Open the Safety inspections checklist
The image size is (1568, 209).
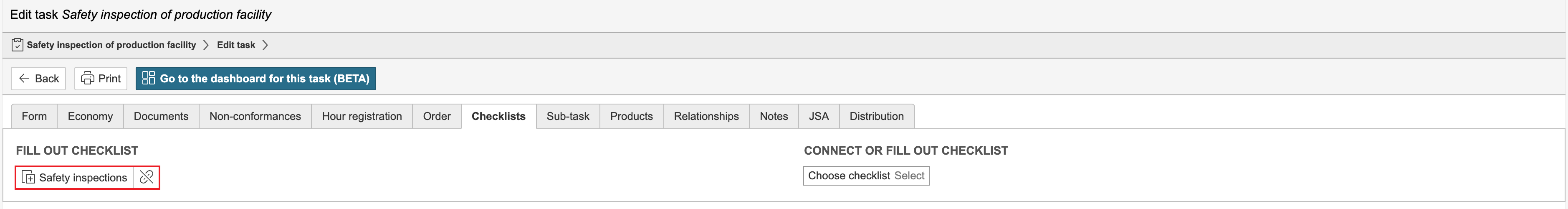click(x=75, y=177)
